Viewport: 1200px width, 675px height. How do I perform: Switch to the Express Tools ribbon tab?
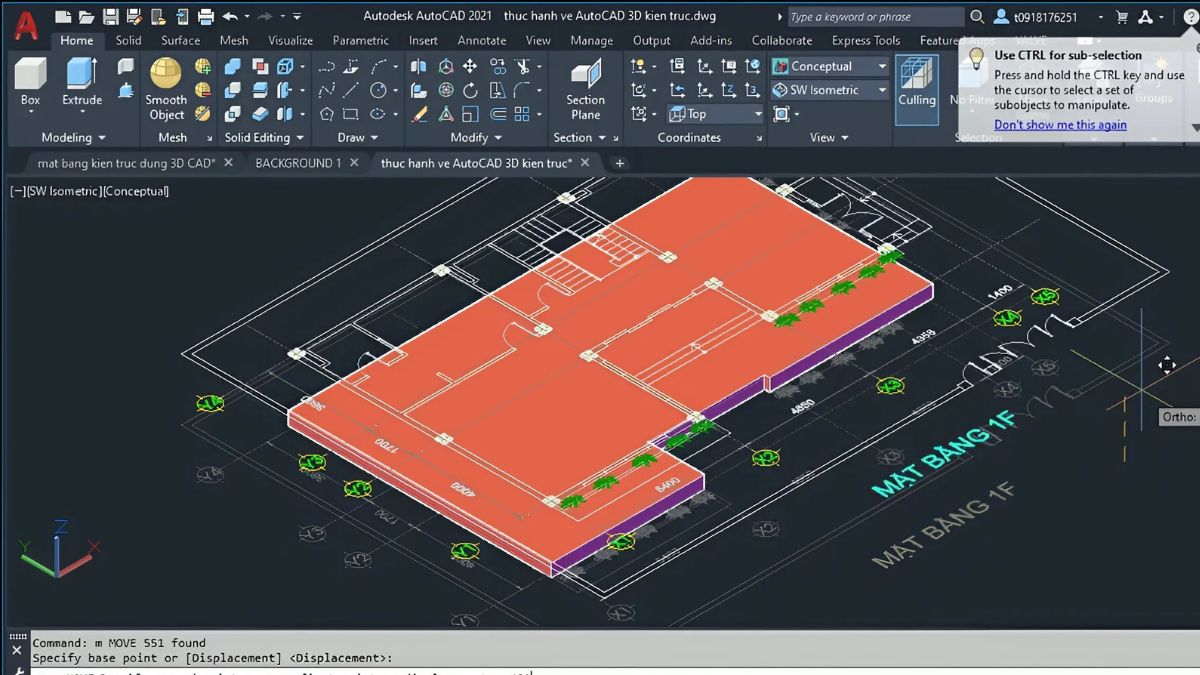coord(866,41)
